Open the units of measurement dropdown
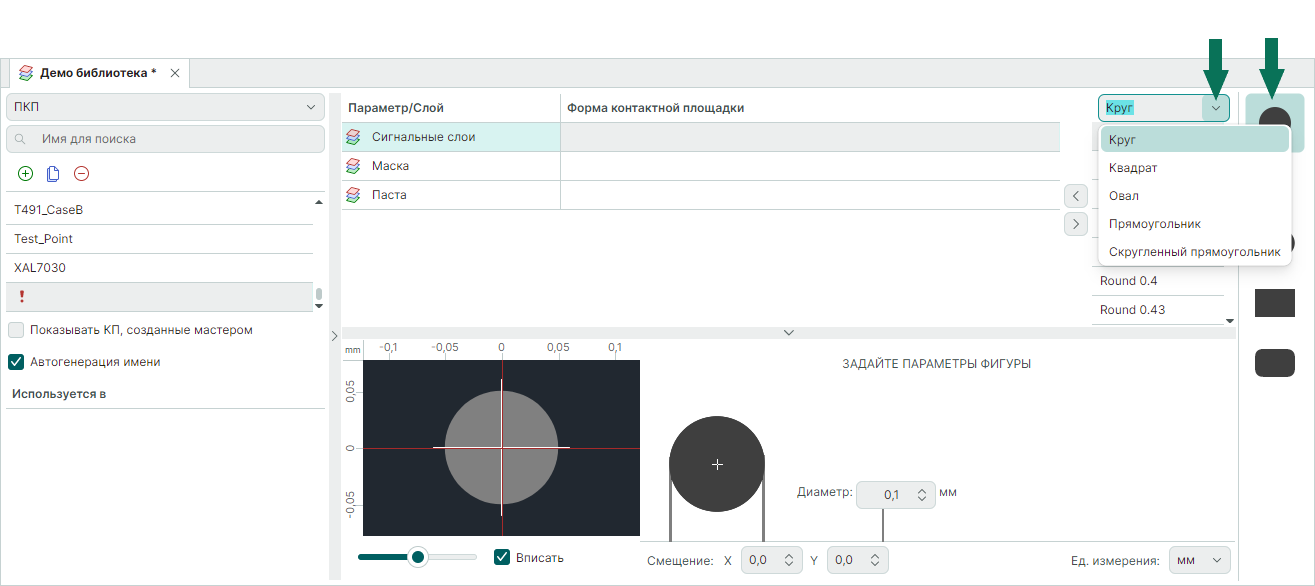The image size is (1315, 586). click(1199, 560)
